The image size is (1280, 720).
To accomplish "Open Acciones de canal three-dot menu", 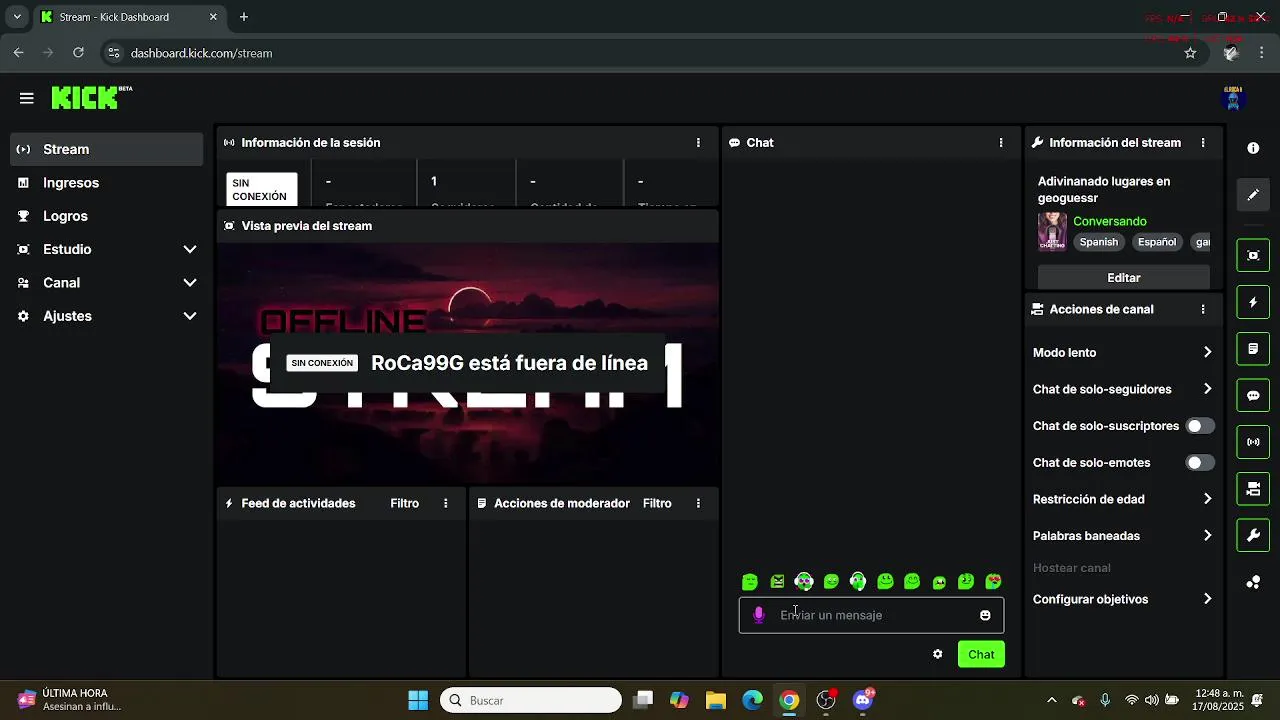I will 1203,310.
